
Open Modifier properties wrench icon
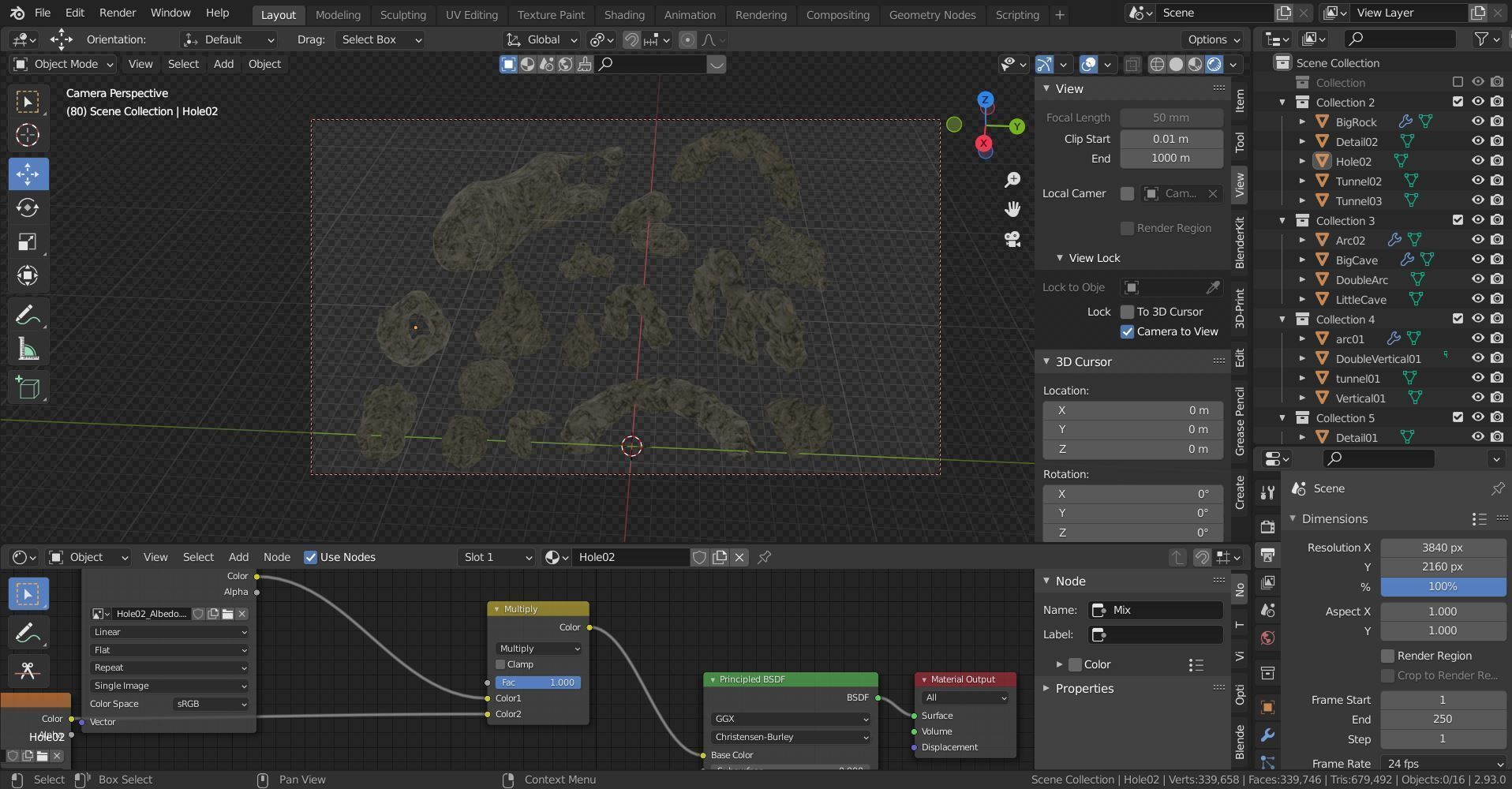[x=1267, y=735]
